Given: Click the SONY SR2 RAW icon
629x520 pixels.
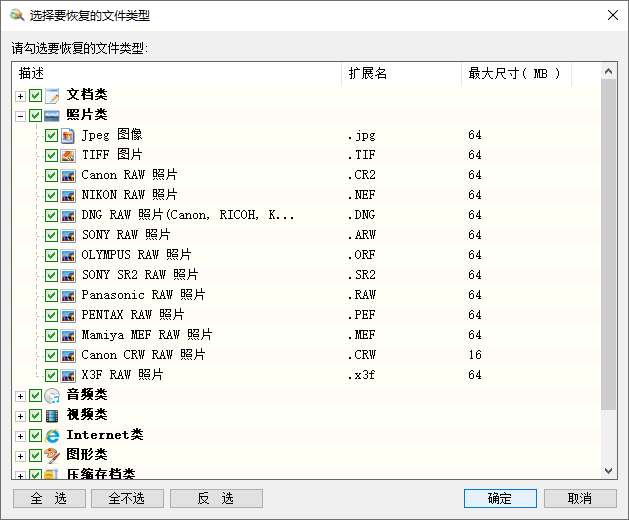Looking at the screenshot, I should click(x=68, y=276).
